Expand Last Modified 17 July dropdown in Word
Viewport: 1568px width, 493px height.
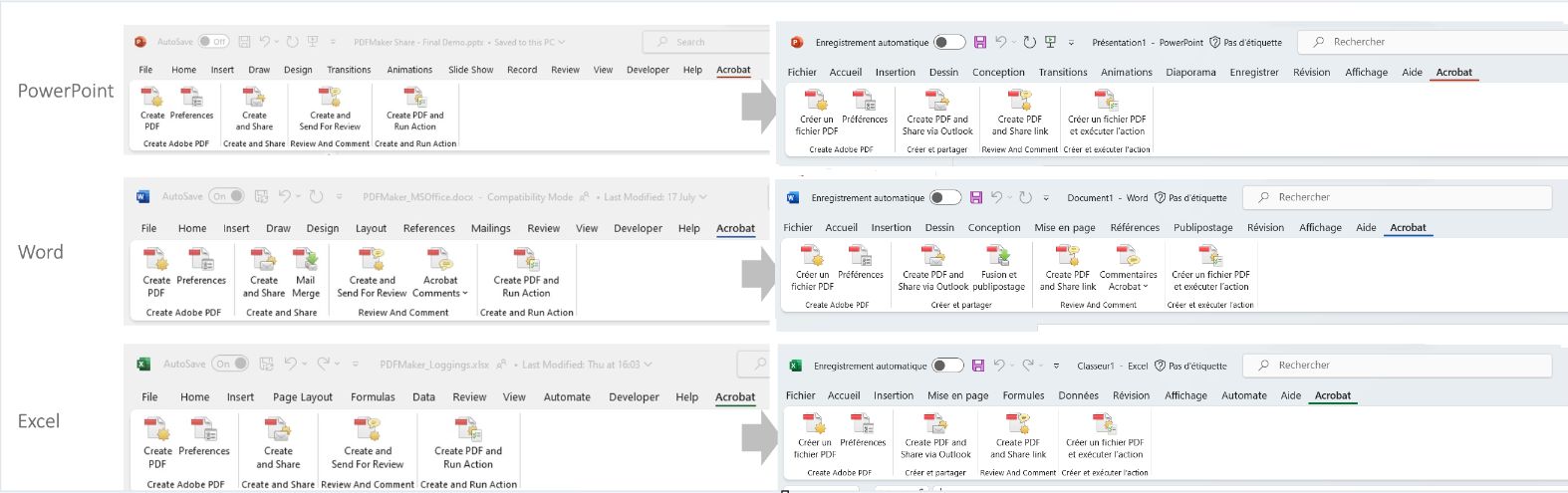tap(703, 197)
